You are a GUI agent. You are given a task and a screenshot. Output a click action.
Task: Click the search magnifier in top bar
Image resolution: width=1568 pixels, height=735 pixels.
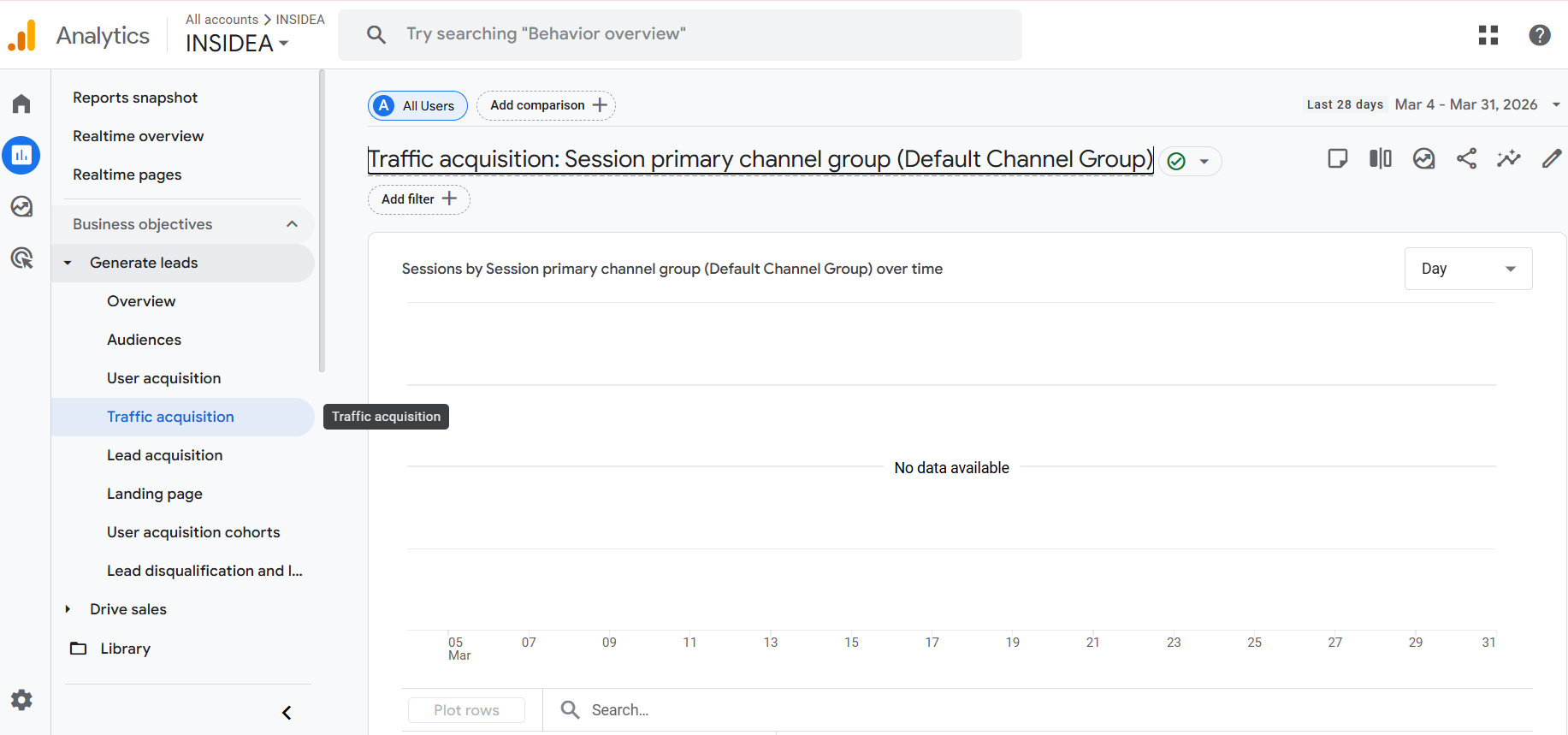tap(376, 34)
